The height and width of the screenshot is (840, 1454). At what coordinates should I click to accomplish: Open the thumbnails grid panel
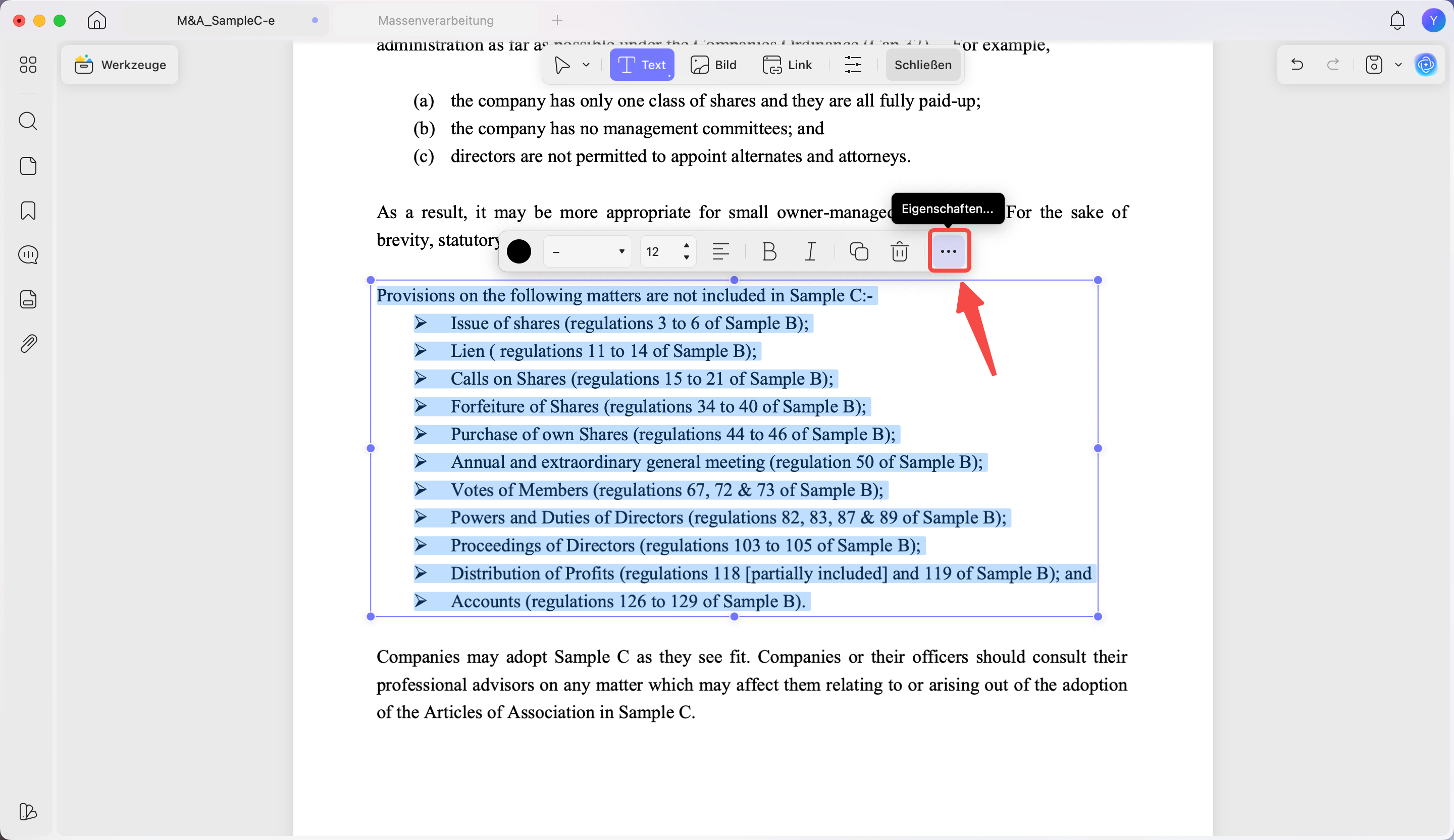click(28, 65)
